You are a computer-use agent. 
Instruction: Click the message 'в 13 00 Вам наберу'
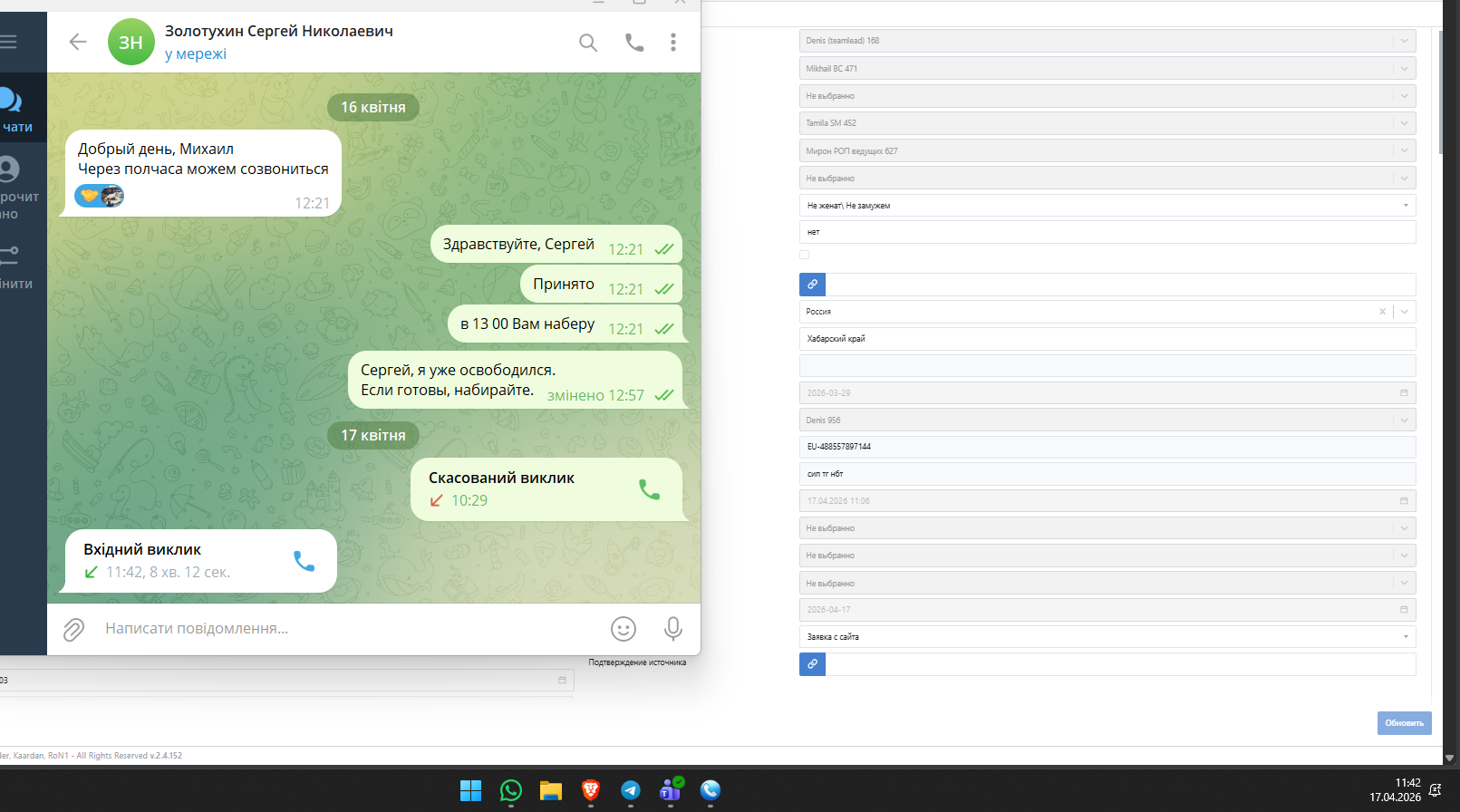[567, 324]
